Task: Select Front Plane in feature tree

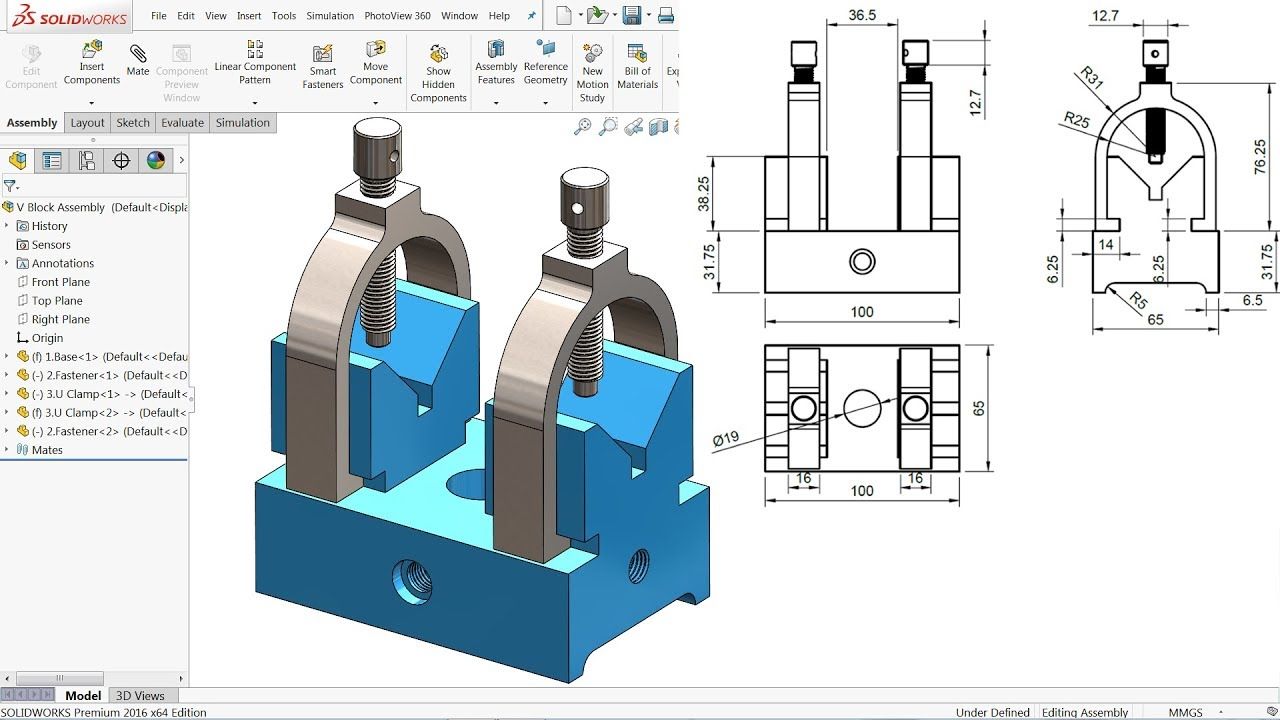Action: click(x=60, y=282)
